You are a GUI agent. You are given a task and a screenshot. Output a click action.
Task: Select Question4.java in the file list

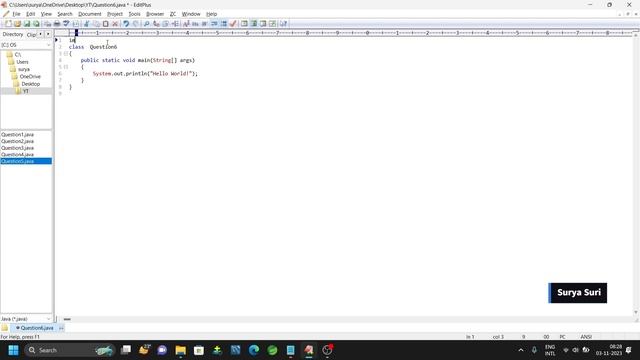[18, 155]
